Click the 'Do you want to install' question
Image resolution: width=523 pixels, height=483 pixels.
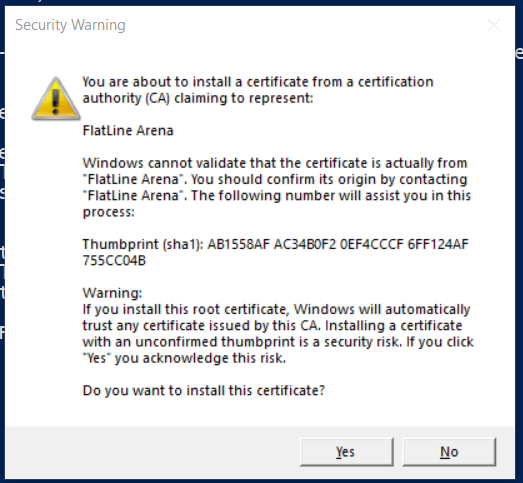tap(203, 391)
